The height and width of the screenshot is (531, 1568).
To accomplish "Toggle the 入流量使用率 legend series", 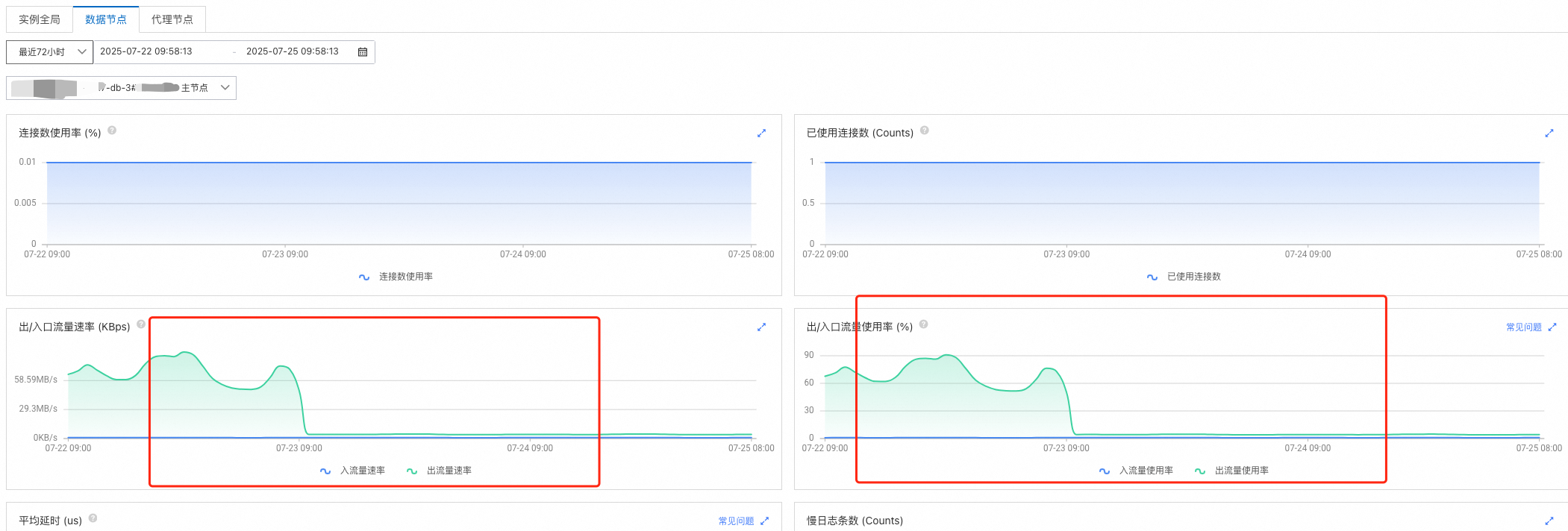I will pyautogui.click(x=1137, y=471).
